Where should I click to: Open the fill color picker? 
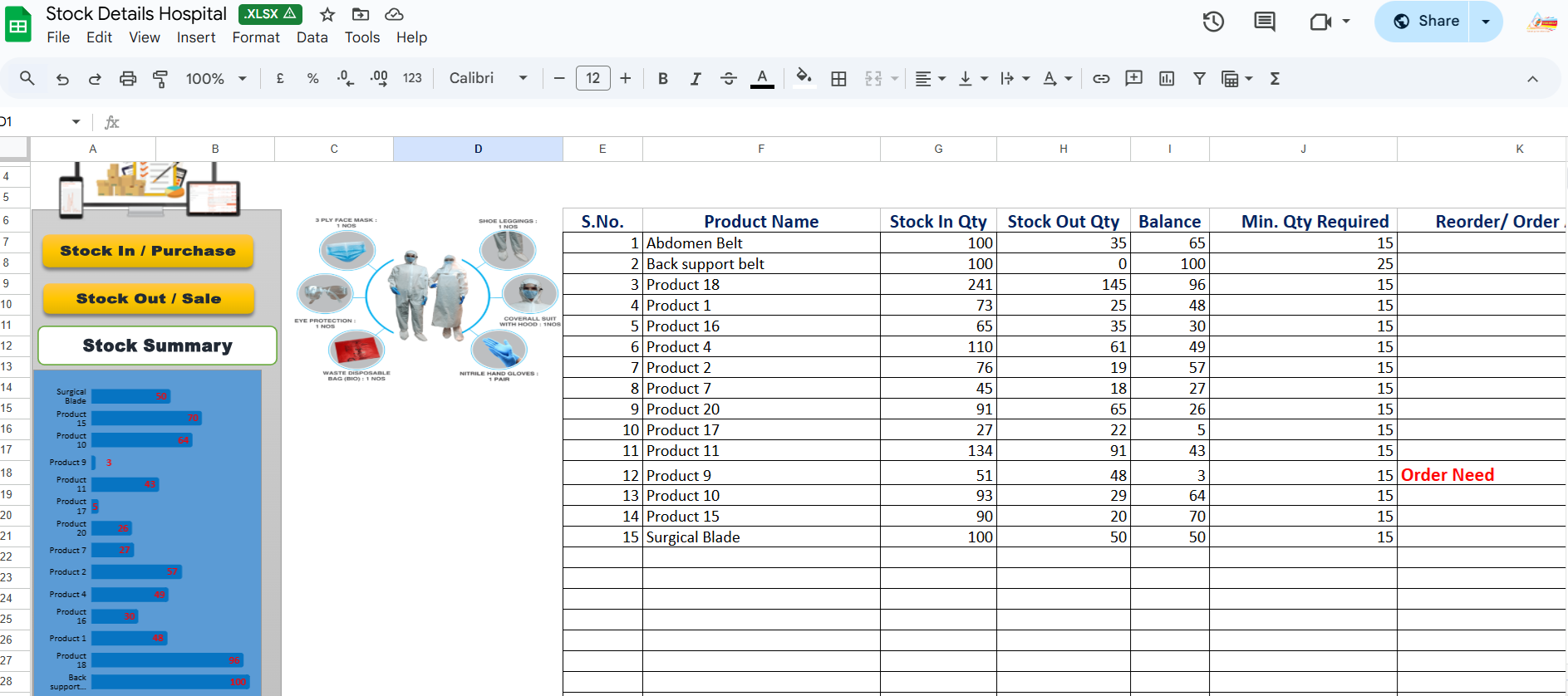point(804,78)
